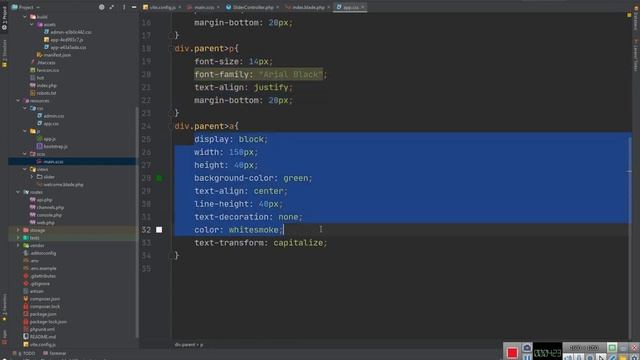Switch to the vite.config.js editor tab
This screenshot has width=640, height=360.
162,7
